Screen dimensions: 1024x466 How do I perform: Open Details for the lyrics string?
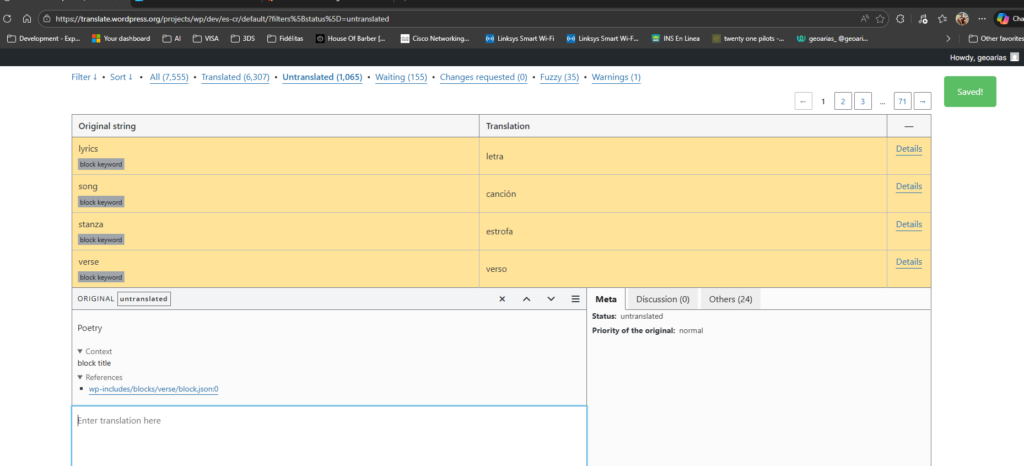pyautogui.click(x=908, y=149)
